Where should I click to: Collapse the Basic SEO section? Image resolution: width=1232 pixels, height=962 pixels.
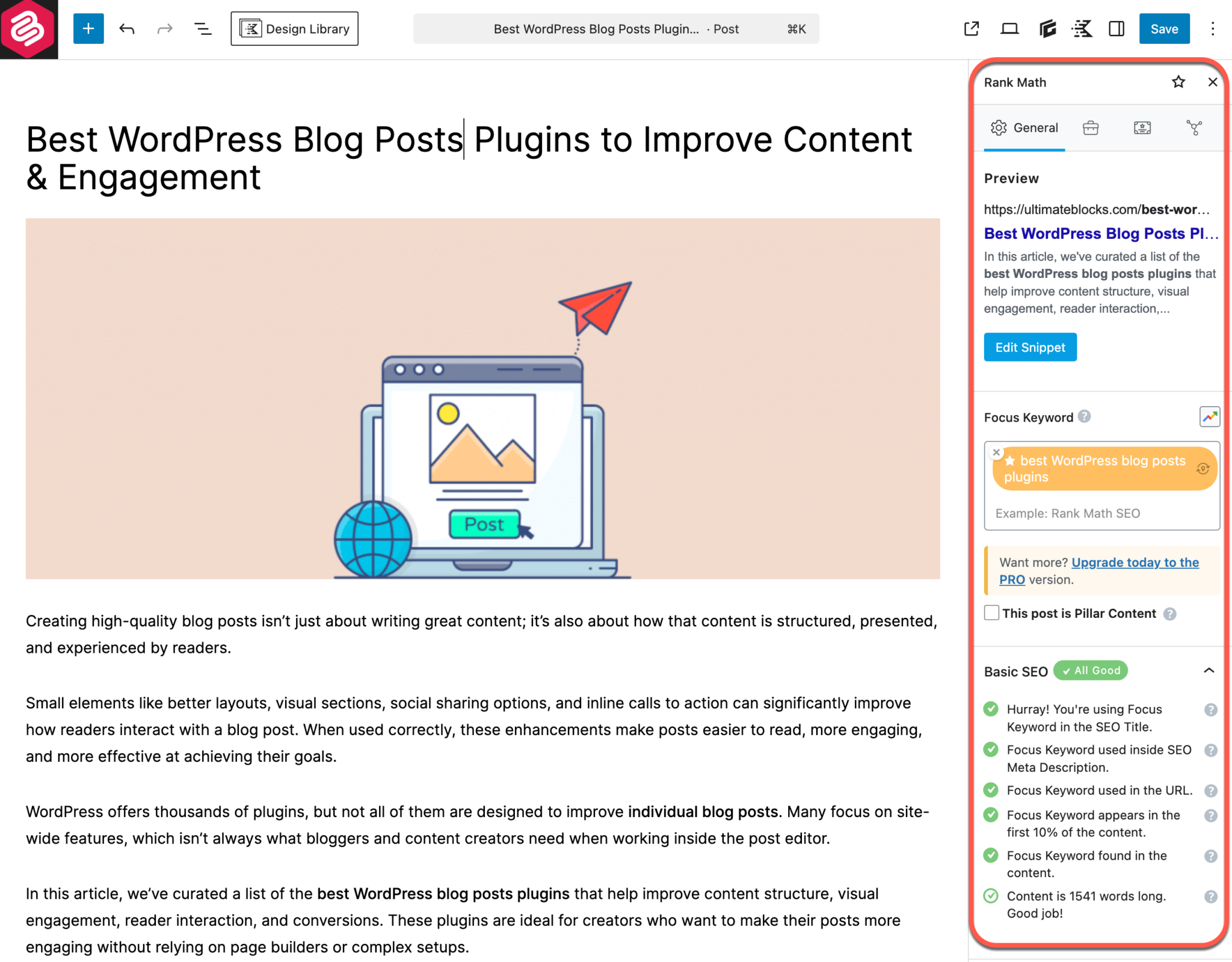1209,670
